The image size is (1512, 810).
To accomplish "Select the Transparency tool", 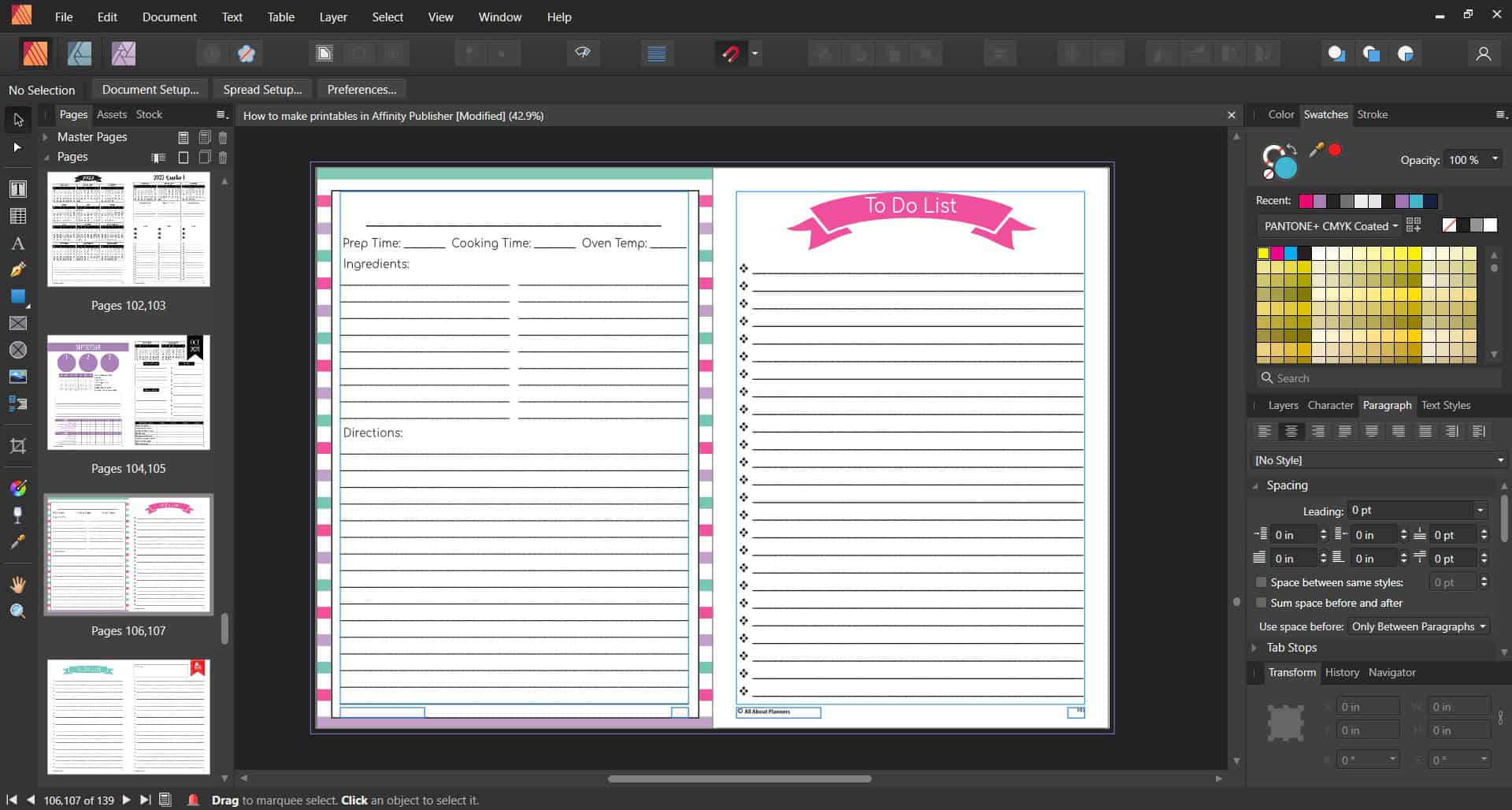I will tap(17, 515).
